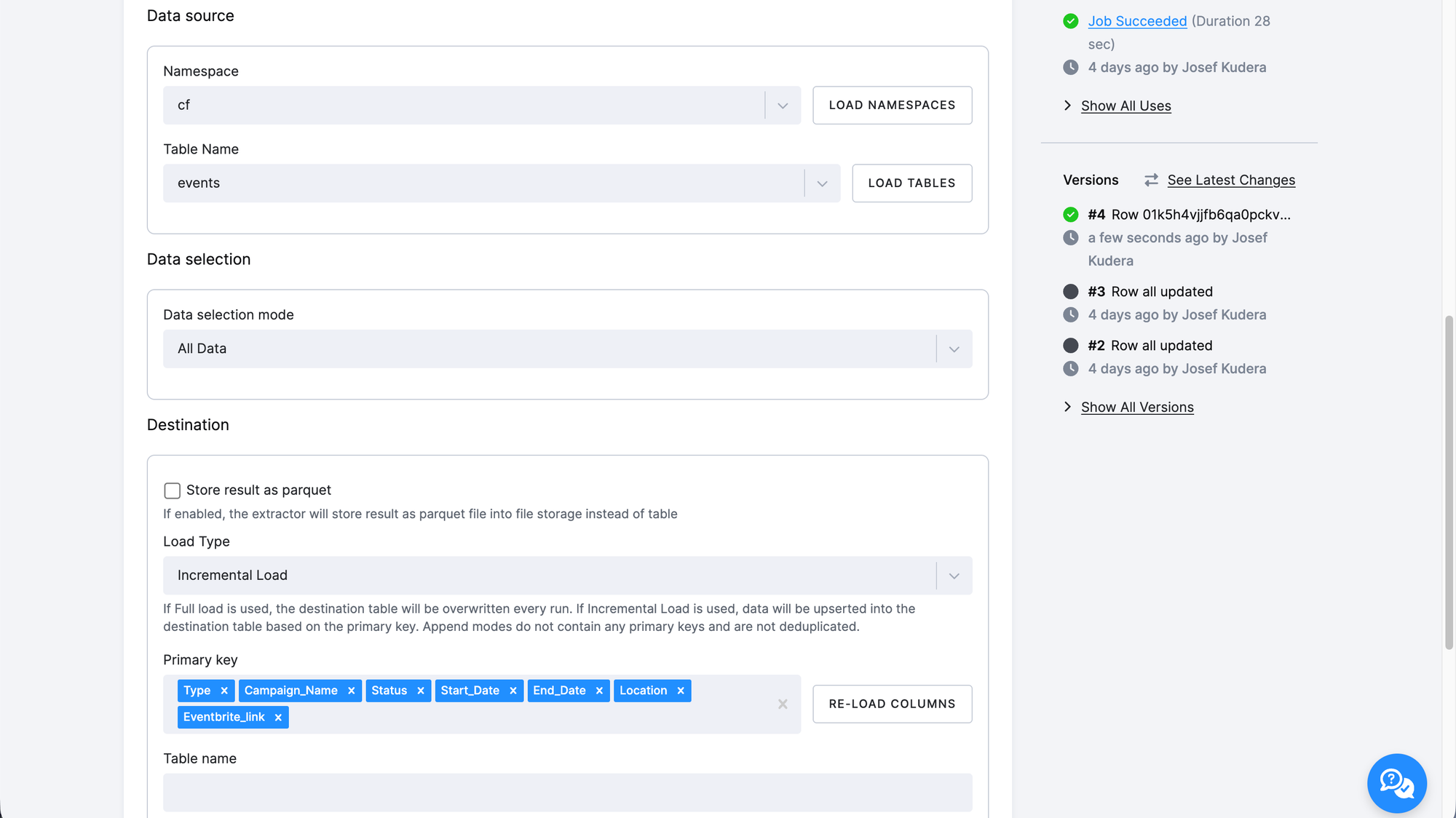Viewport: 1456px width, 818px height.
Task: Click green check icon of version #4
Action: pyautogui.click(x=1070, y=215)
